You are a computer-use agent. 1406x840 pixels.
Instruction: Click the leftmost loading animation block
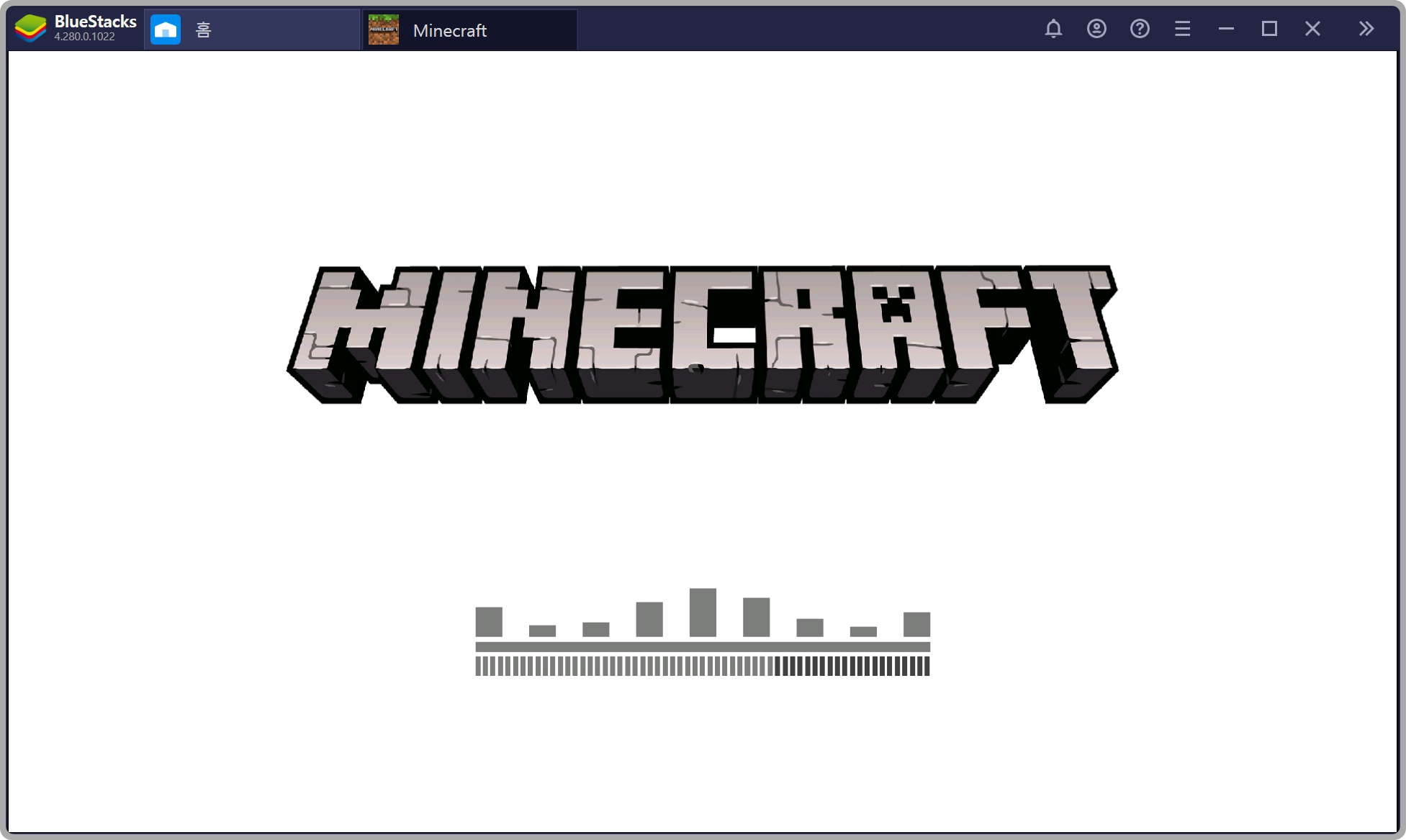click(x=489, y=622)
